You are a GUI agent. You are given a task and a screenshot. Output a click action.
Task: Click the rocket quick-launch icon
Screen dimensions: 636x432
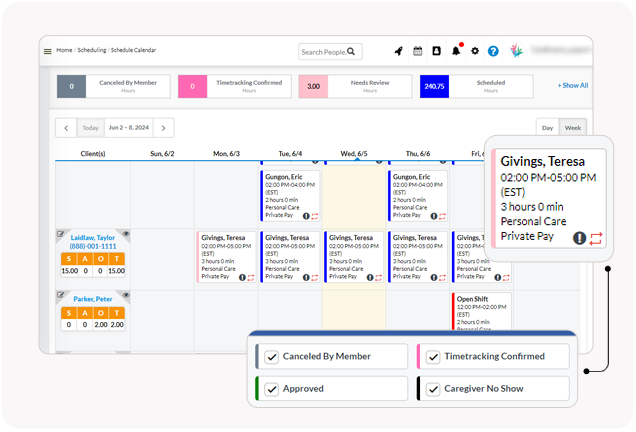pos(399,51)
